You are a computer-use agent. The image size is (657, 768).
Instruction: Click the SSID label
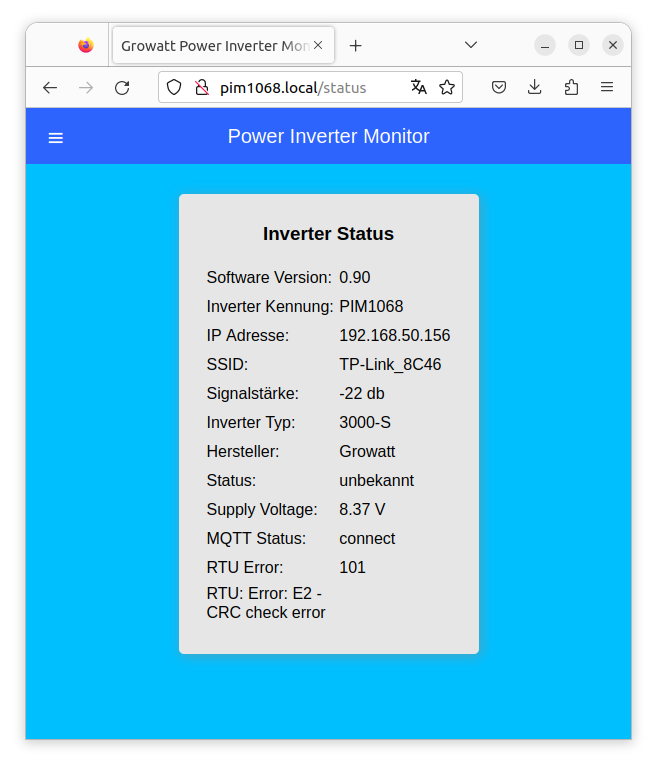click(227, 364)
